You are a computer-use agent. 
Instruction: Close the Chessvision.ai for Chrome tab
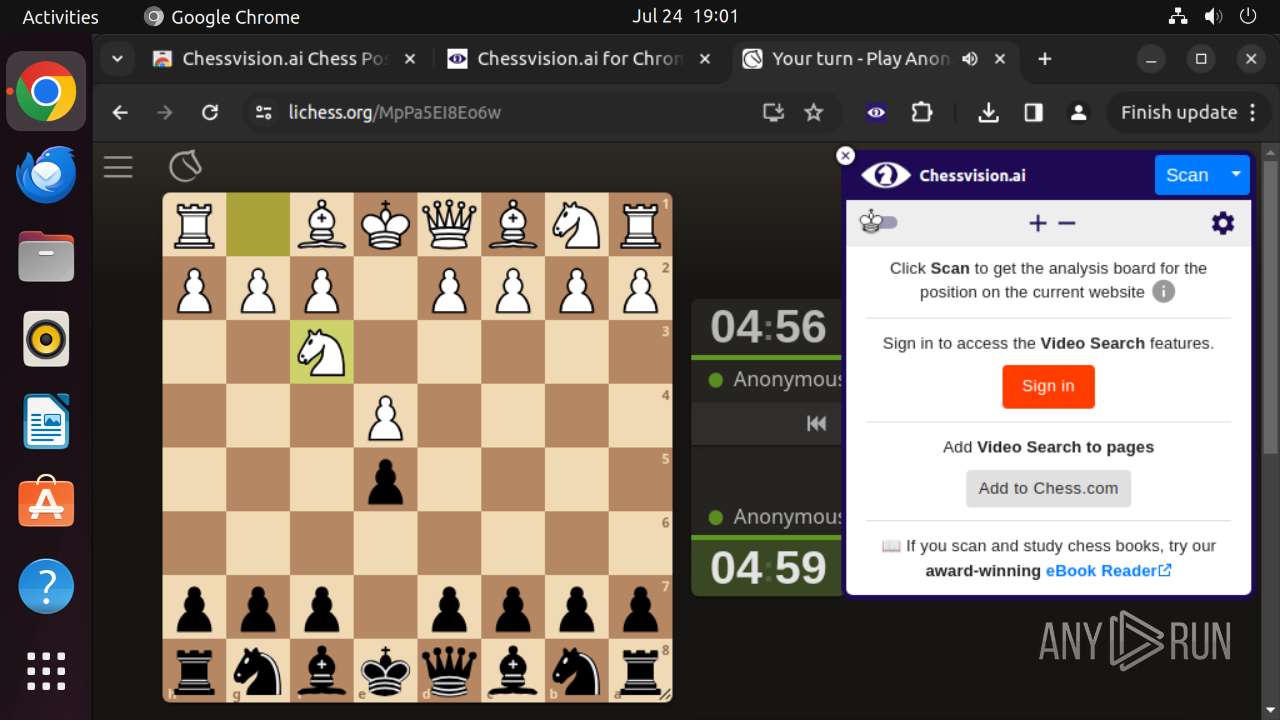point(705,59)
